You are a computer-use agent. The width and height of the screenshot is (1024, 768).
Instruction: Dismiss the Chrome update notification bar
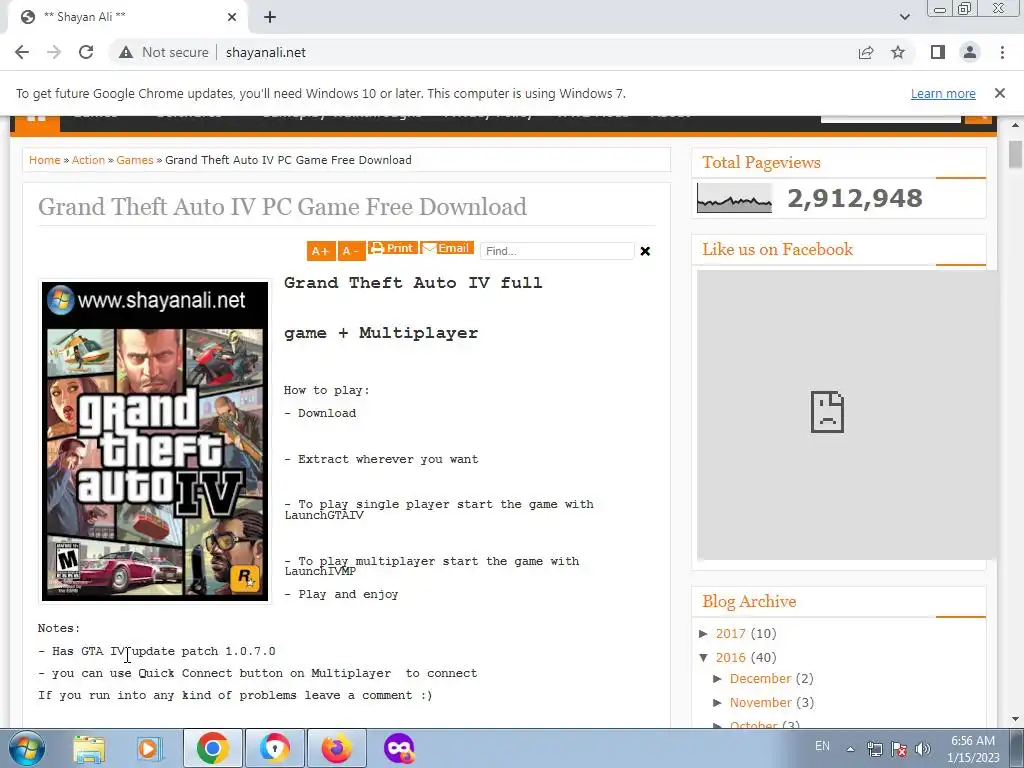1000,93
